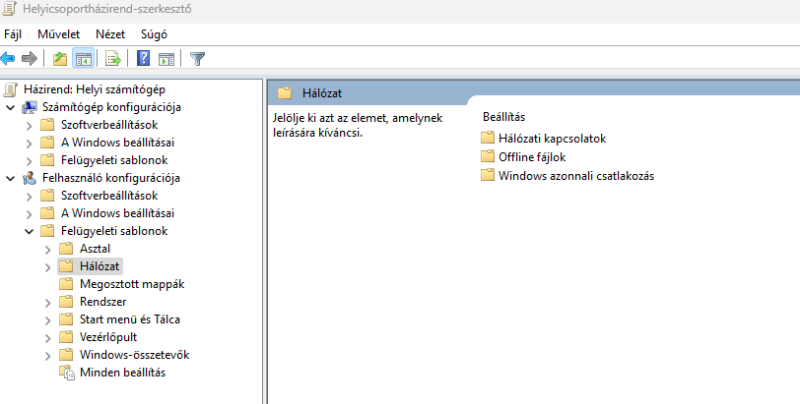Select Számítógép konfigurációja tree item
This screenshot has height=404, width=800.
pos(111,107)
